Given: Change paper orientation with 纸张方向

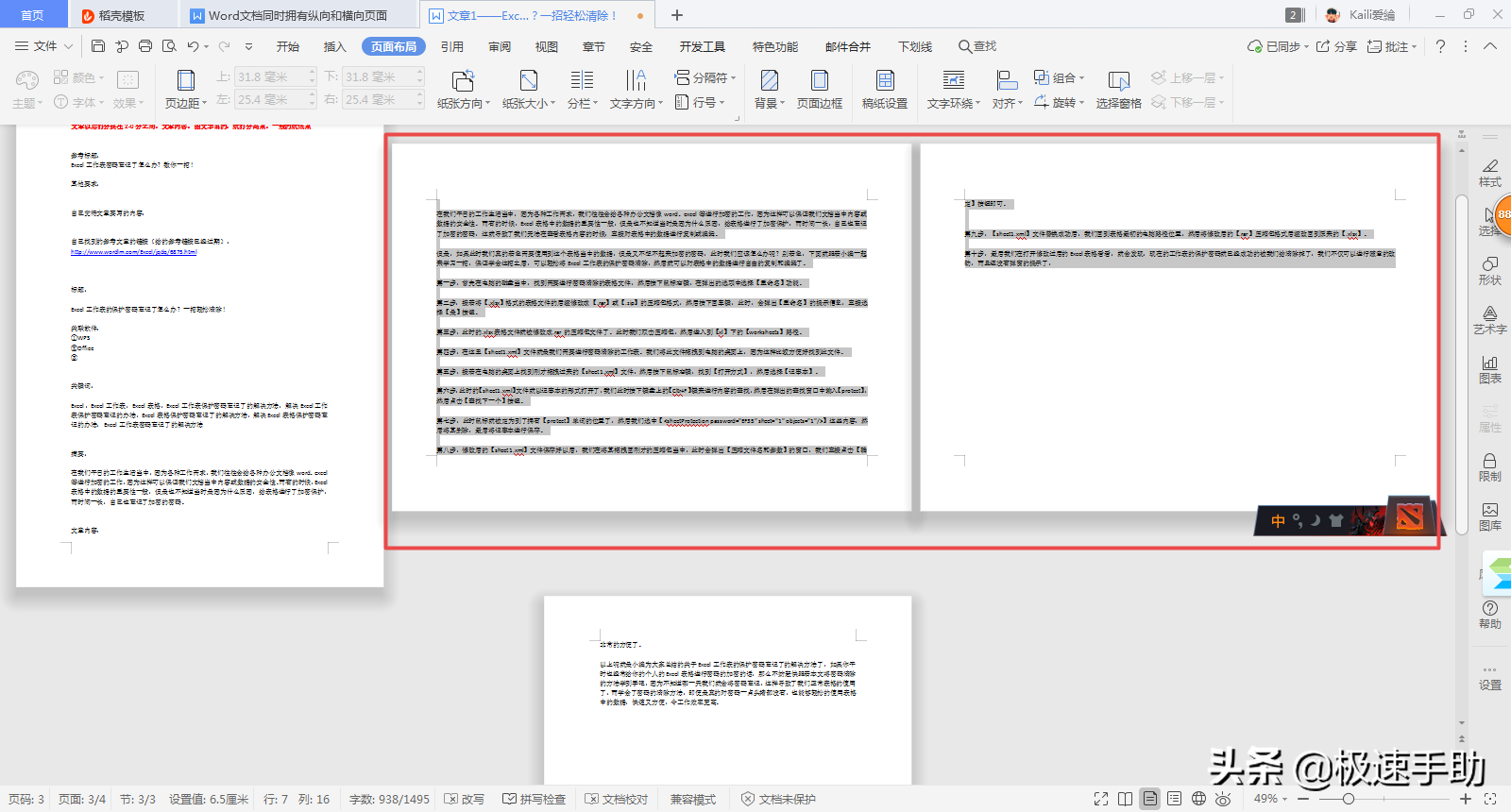Looking at the screenshot, I should (x=463, y=90).
